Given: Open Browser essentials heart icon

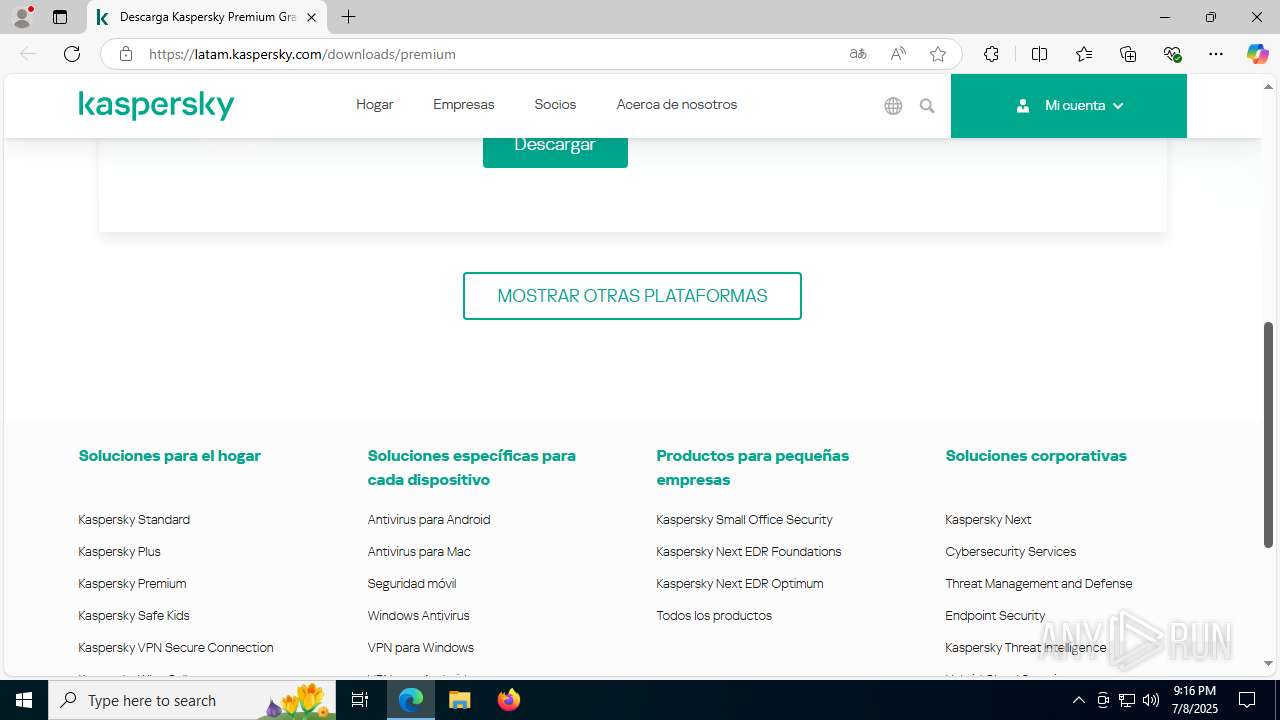Looking at the screenshot, I should [x=1173, y=54].
